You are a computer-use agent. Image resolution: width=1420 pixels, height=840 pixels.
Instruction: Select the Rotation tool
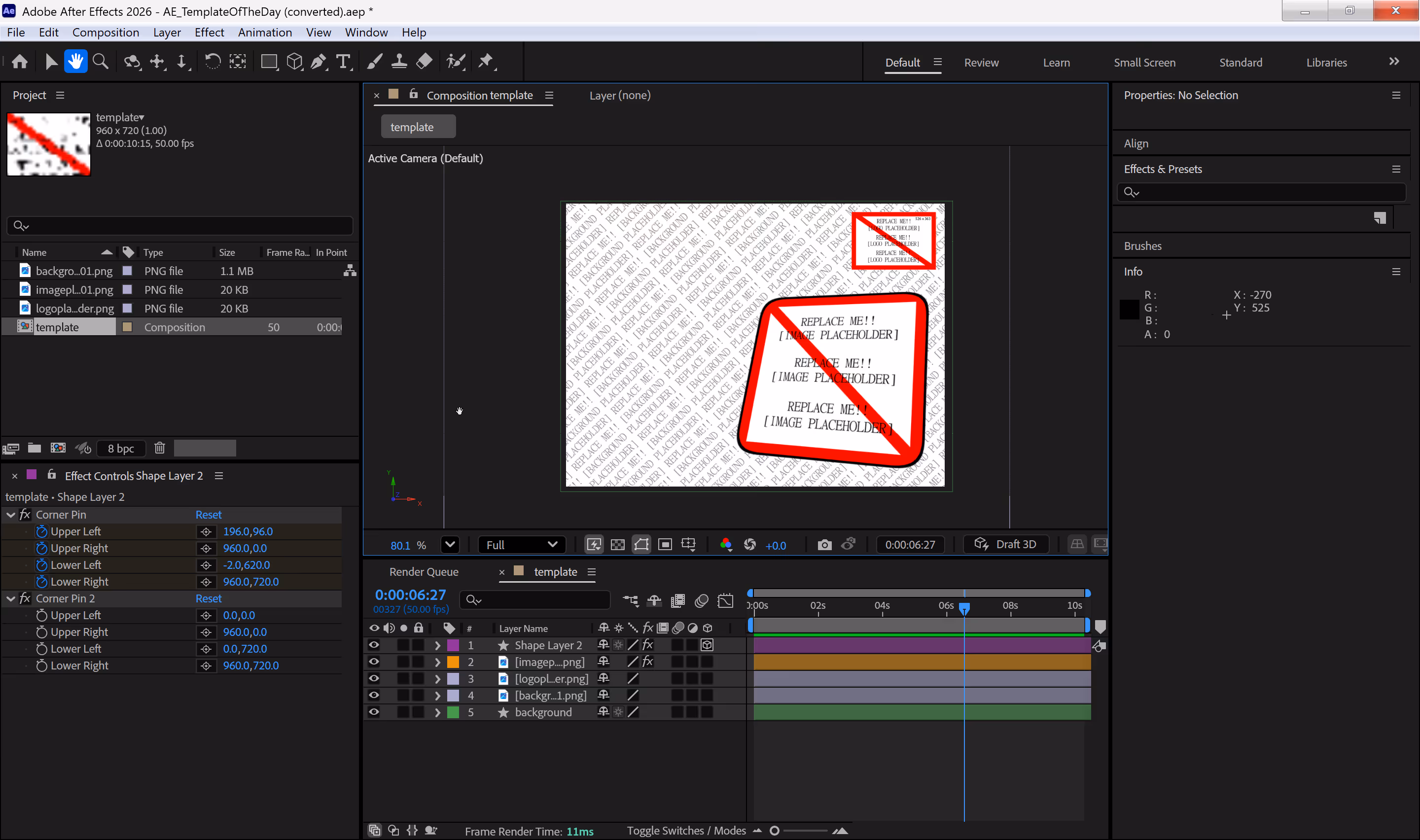pos(212,61)
